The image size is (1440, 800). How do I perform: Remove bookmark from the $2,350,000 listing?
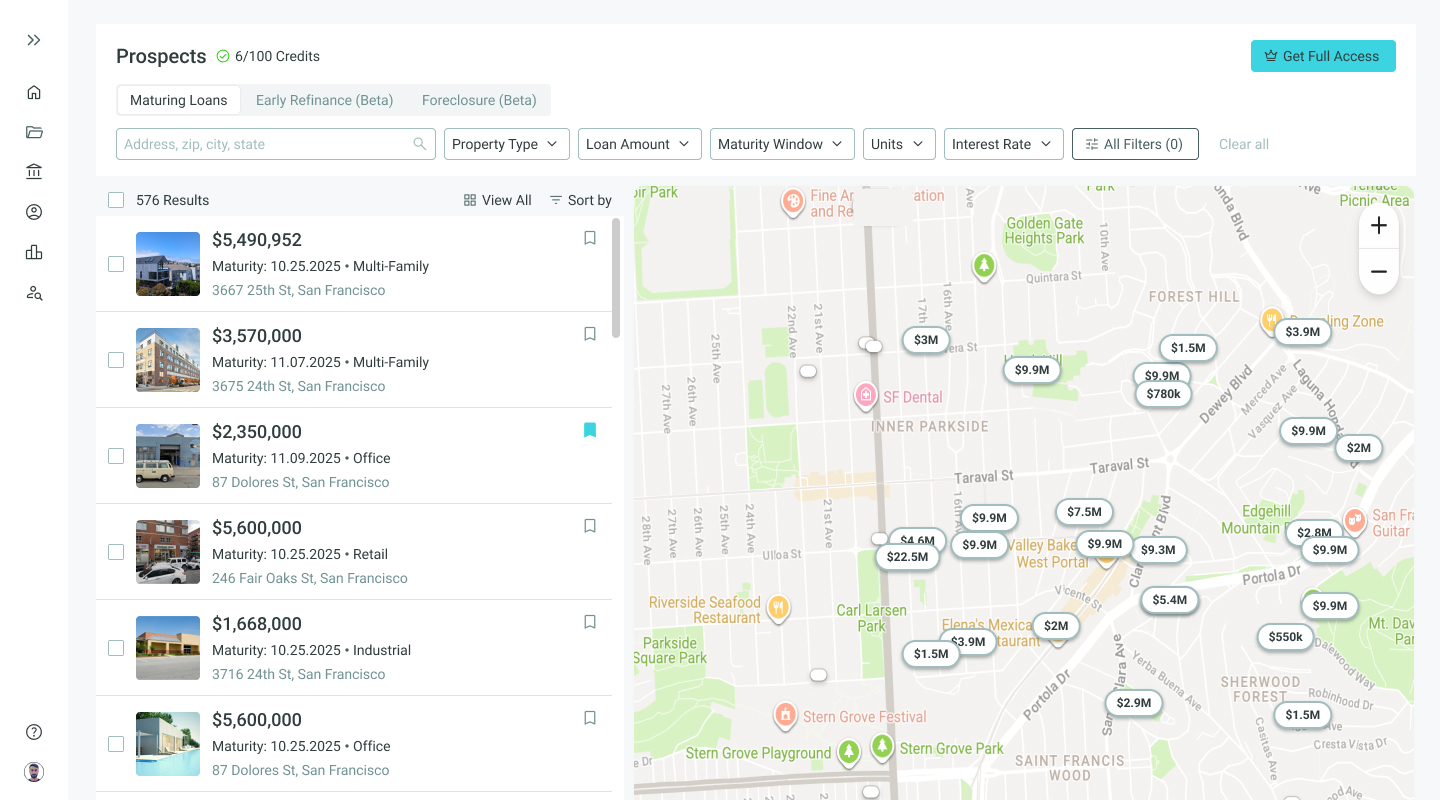pos(590,430)
